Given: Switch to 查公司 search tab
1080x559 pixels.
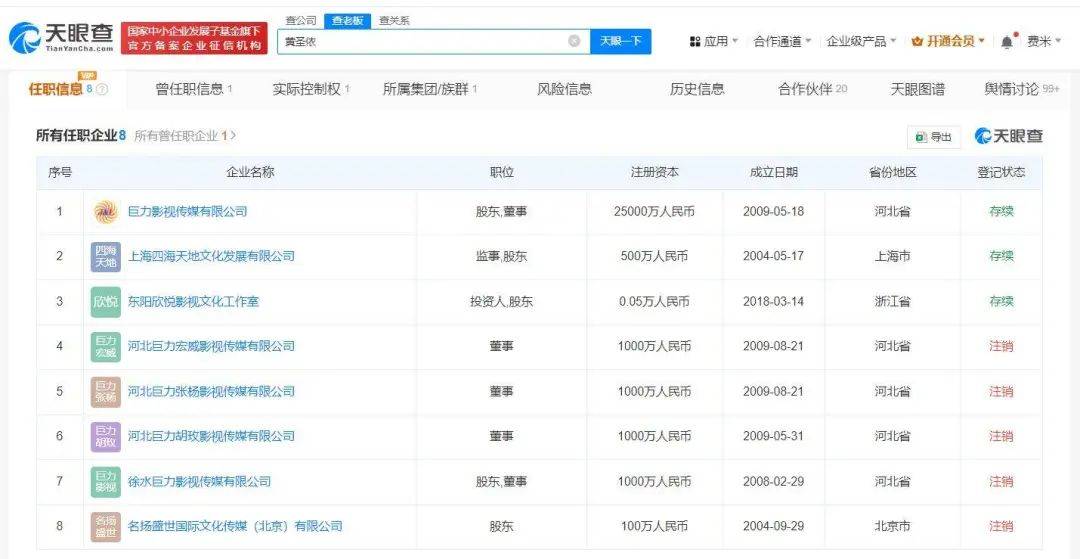Looking at the screenshot, I should point(301,21).
